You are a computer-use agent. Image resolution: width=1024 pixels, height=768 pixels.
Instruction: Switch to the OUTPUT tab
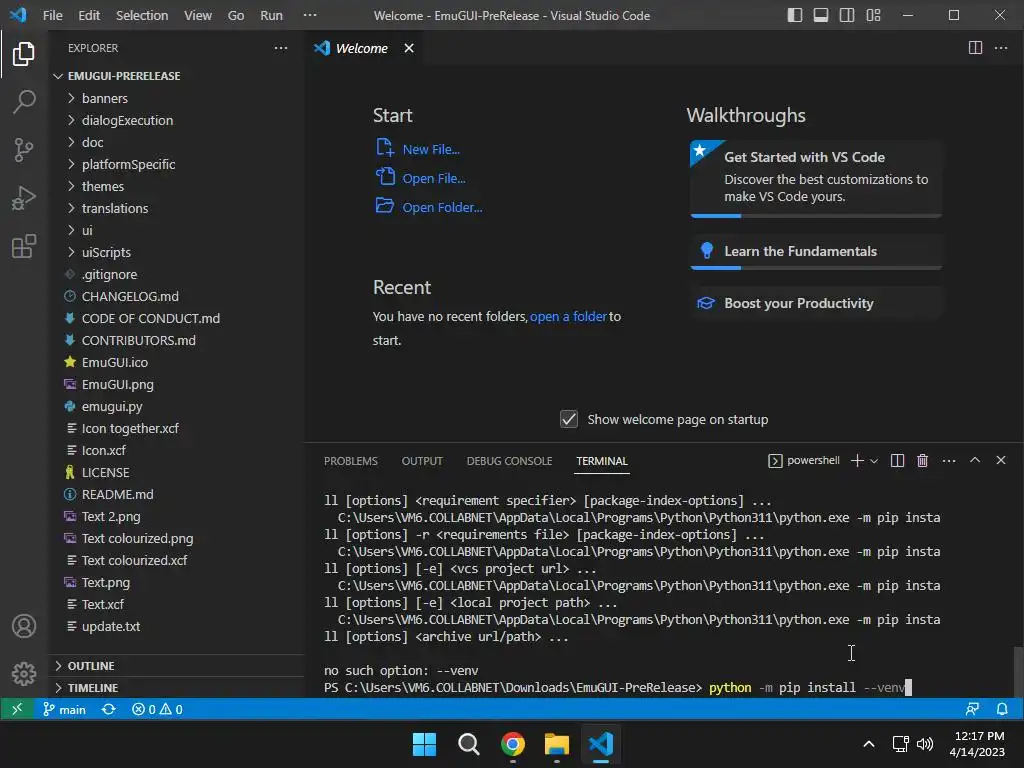(x=422, y=461)
